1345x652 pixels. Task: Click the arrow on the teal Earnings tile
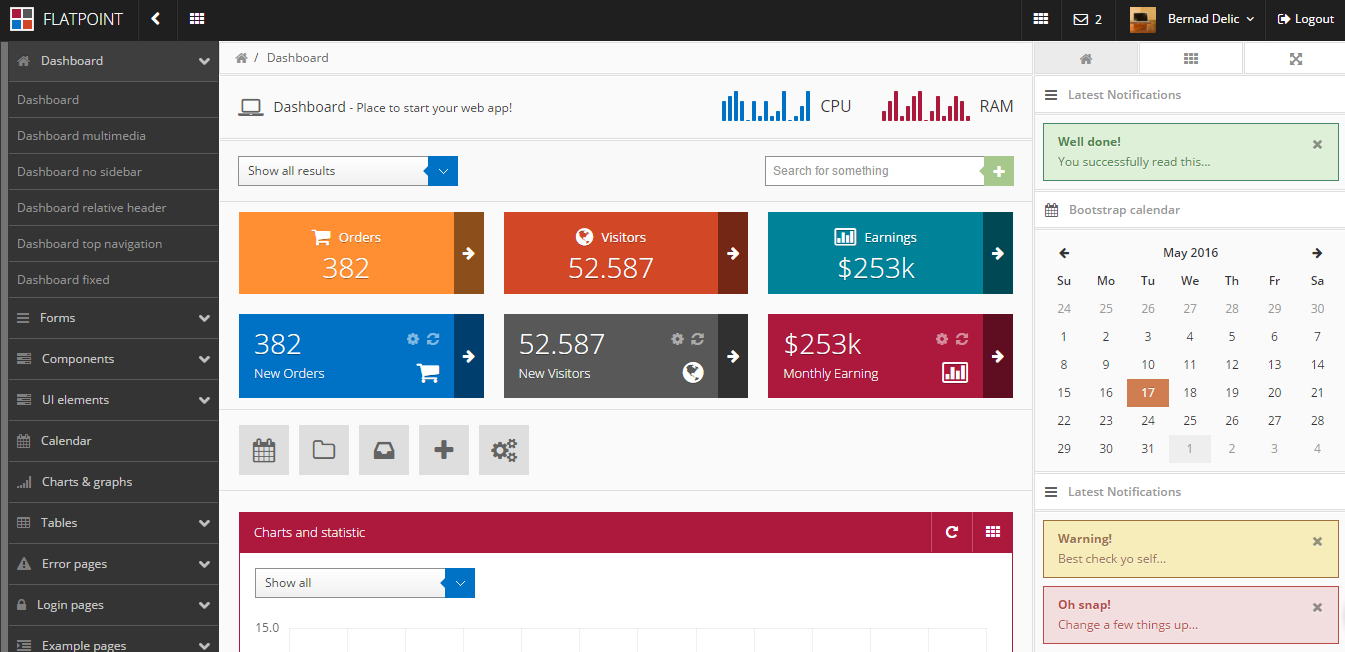tap(998, 253)
